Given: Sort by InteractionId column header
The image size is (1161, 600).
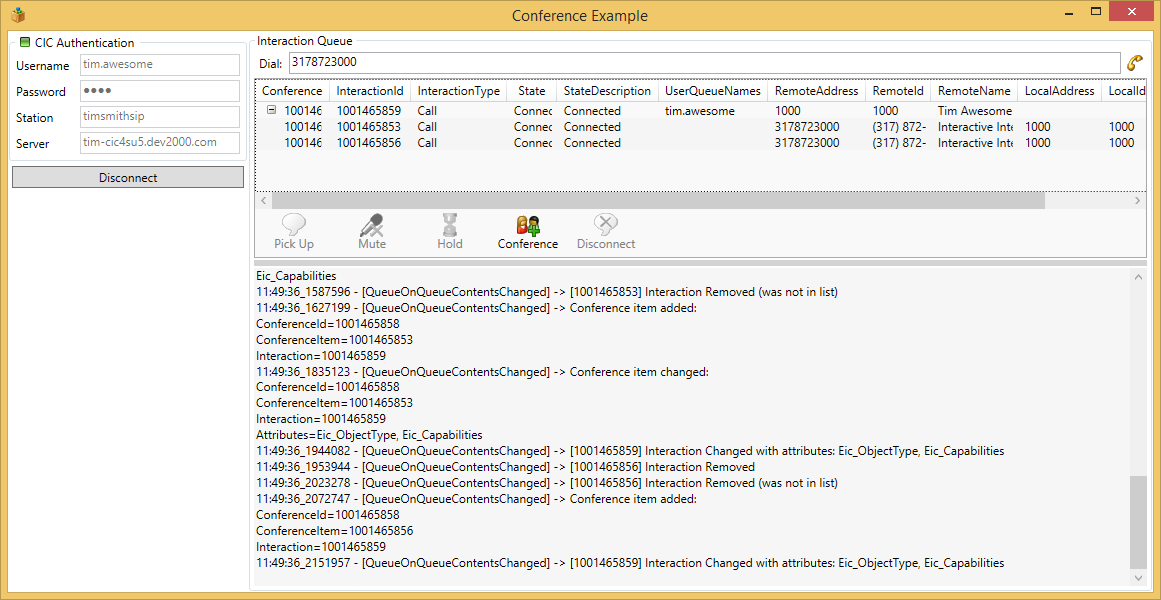Looking at the screenshot, I should (x=369, y=90).
